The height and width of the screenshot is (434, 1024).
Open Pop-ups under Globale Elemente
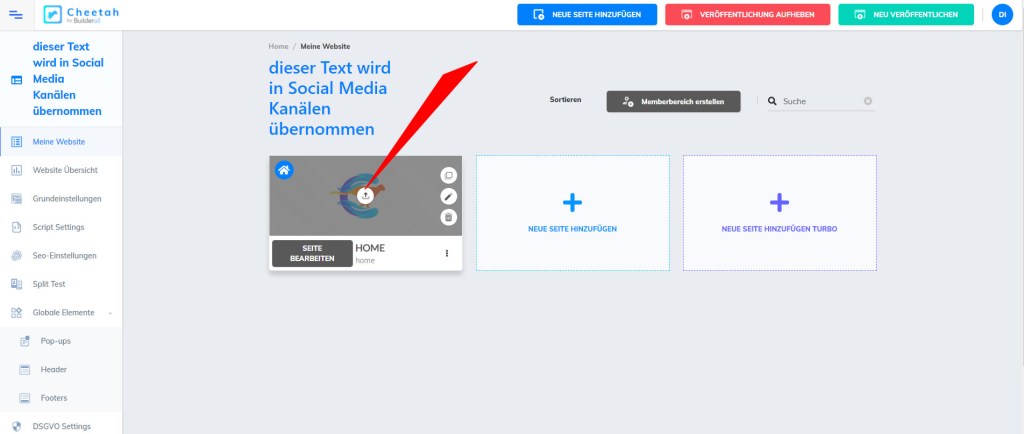[55, 341]
